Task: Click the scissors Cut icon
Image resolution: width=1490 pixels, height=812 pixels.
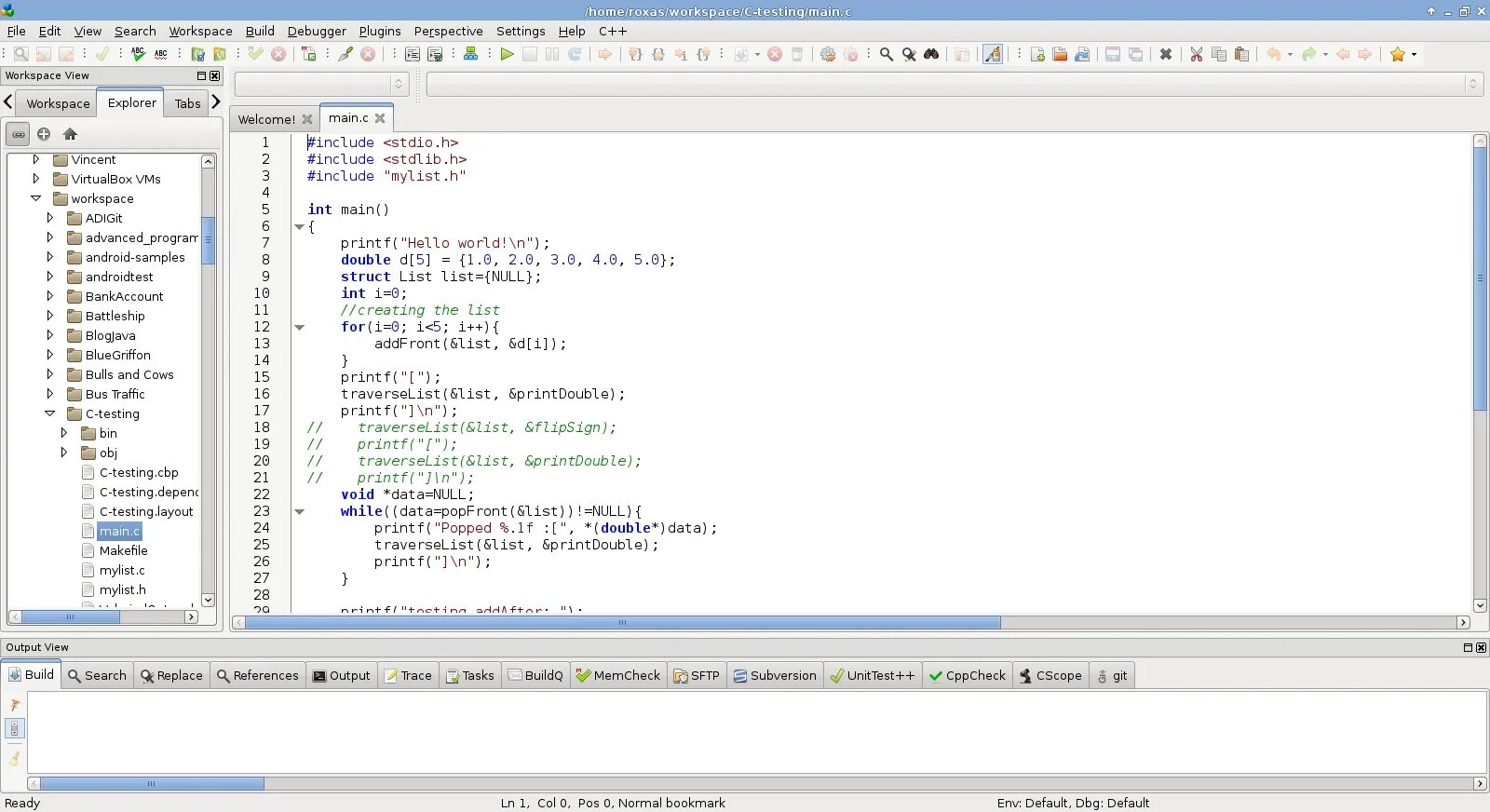Action: coord(1197,54)
